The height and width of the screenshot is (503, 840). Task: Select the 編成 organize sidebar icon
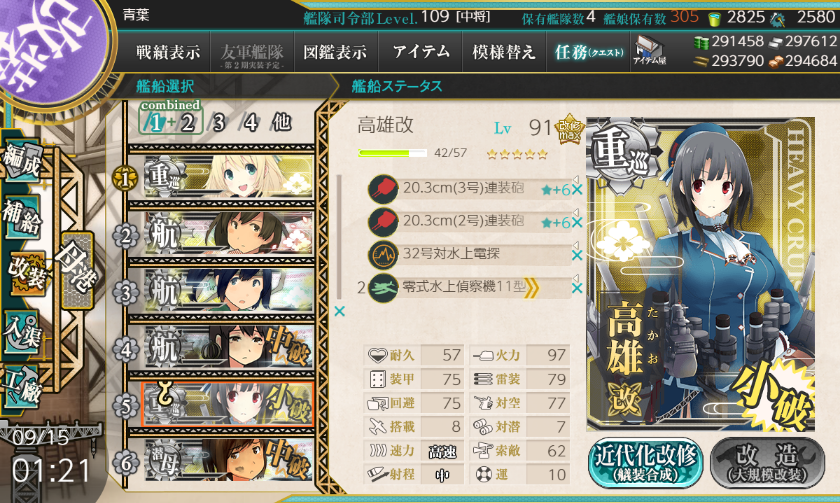pos(22,162)
